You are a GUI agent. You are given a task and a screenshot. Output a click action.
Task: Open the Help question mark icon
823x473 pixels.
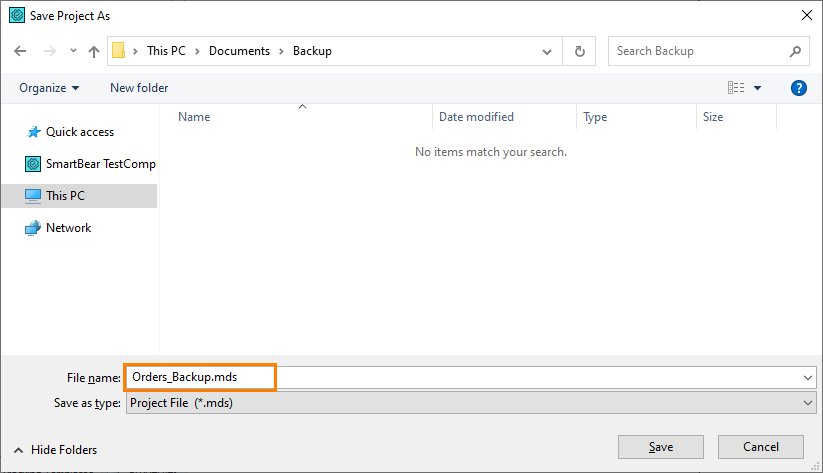pyautogui.click(x=798, y=88)
